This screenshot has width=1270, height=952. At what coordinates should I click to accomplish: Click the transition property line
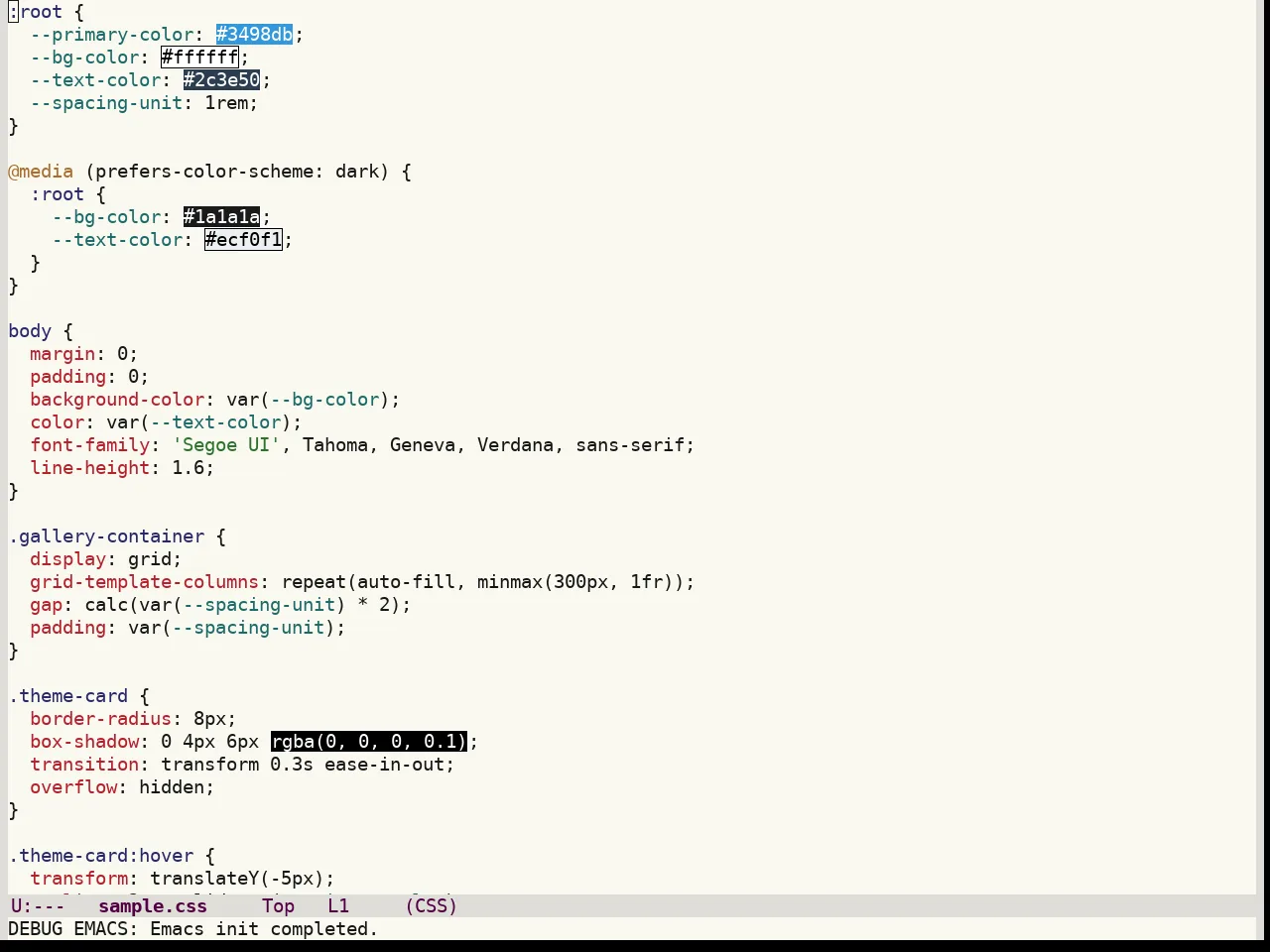point(242,765)
